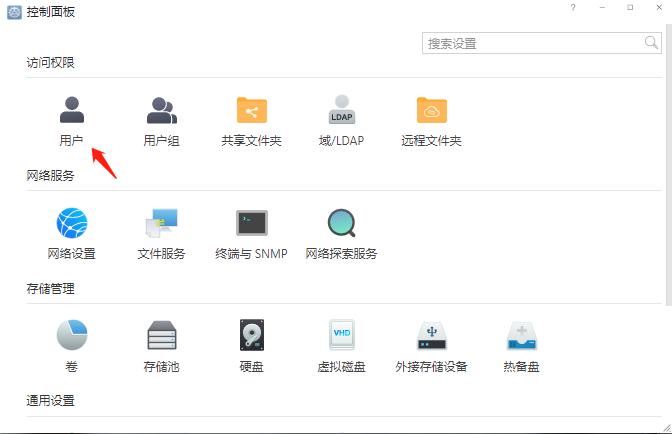Viewport: 672px width, 434px height.
Task: Open the 用户 (User) settings icon
Action: pyautogui.click(x=71, y=110)
